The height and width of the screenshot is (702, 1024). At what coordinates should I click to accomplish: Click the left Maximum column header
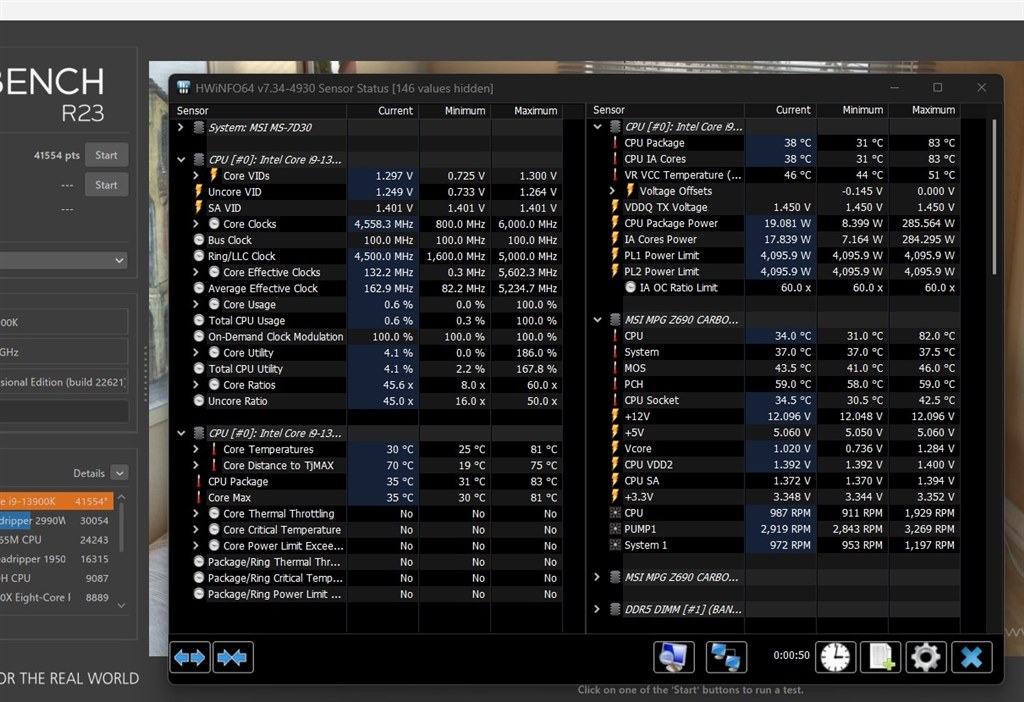pyautogui.click(x=526, y=110)
